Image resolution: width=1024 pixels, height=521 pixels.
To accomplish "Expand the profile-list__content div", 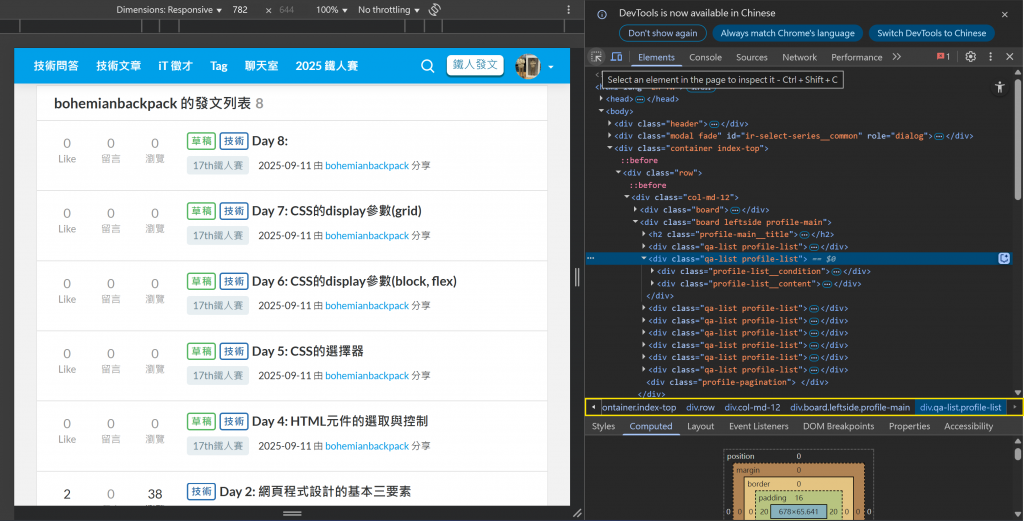I will [652, 283].
